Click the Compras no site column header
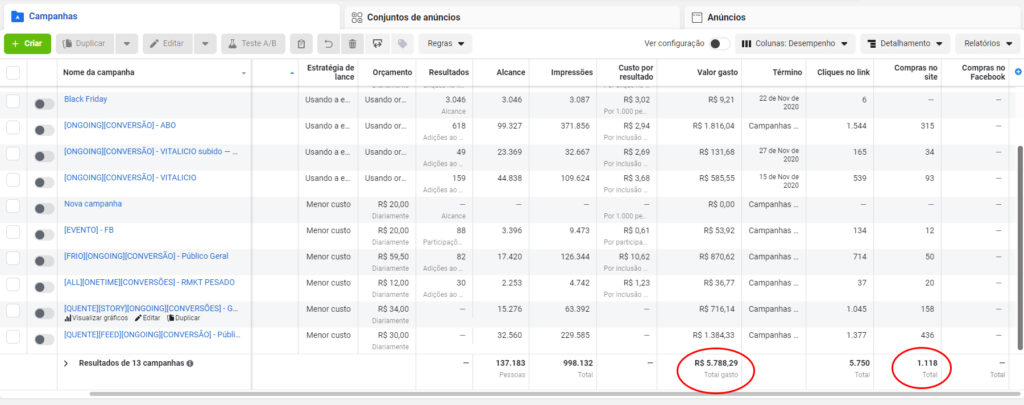 tap(916, 73)
